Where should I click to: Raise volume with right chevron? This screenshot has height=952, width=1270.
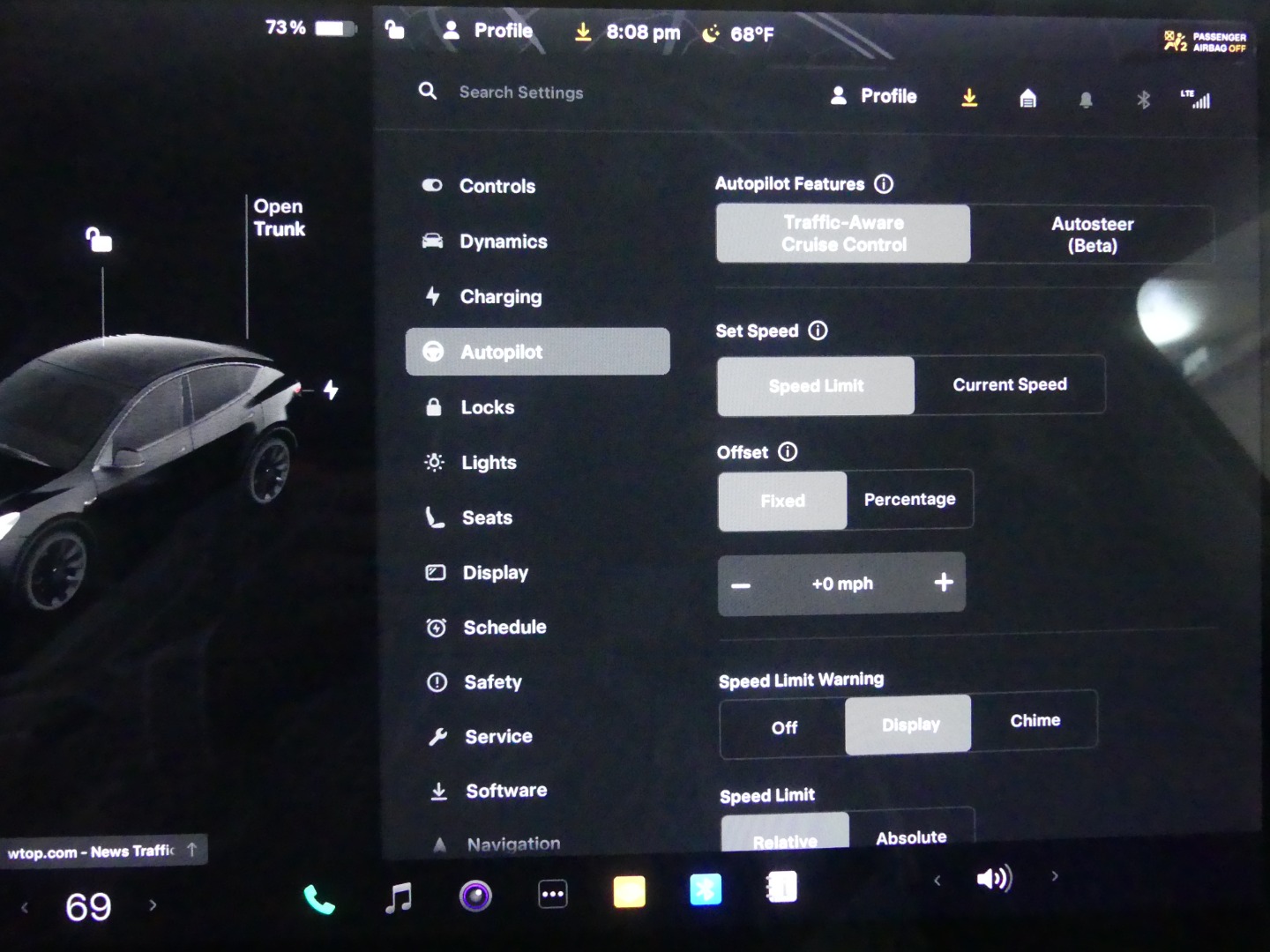pos(1054,876)
